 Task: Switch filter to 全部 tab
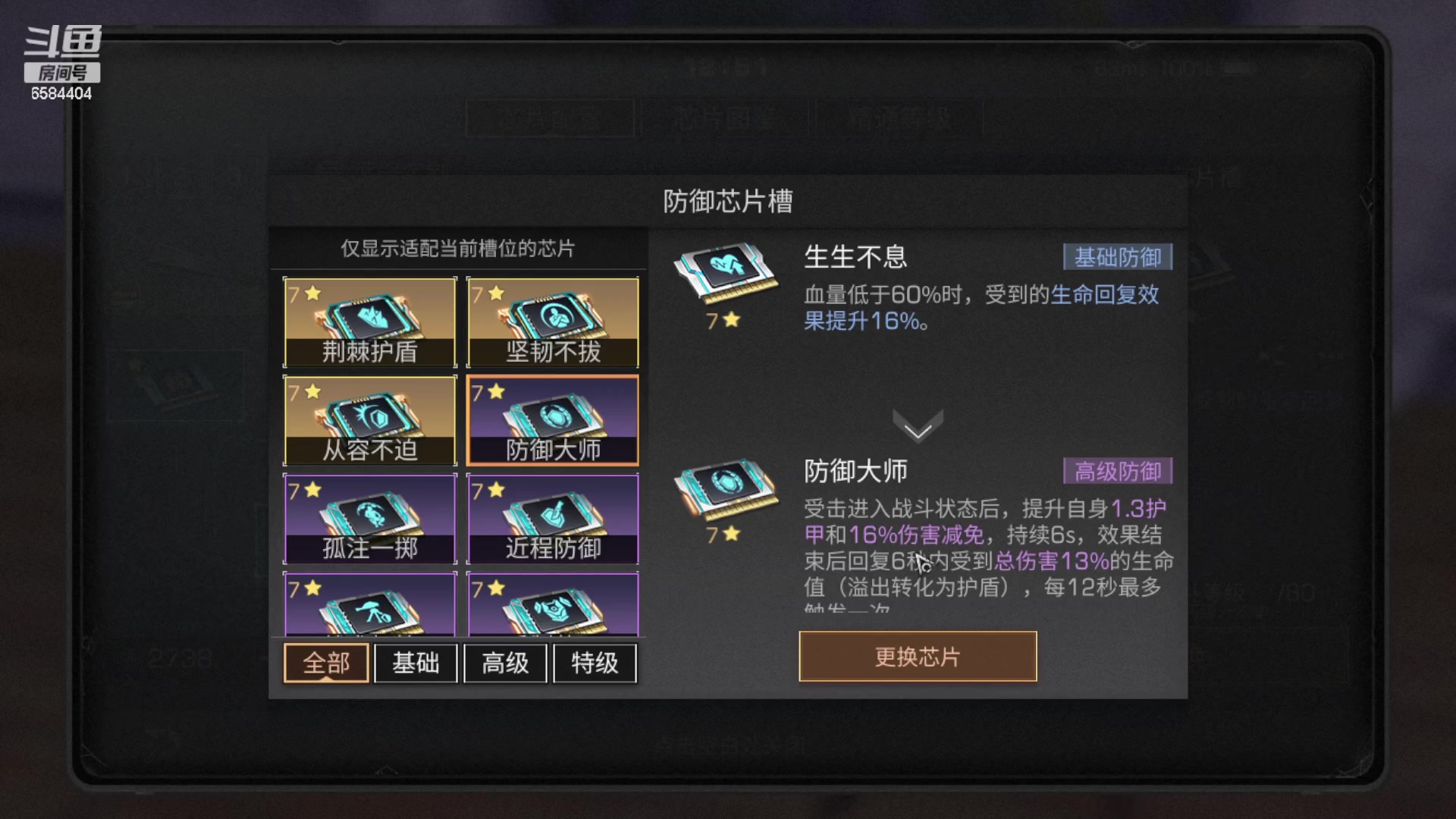pos(326,664)
